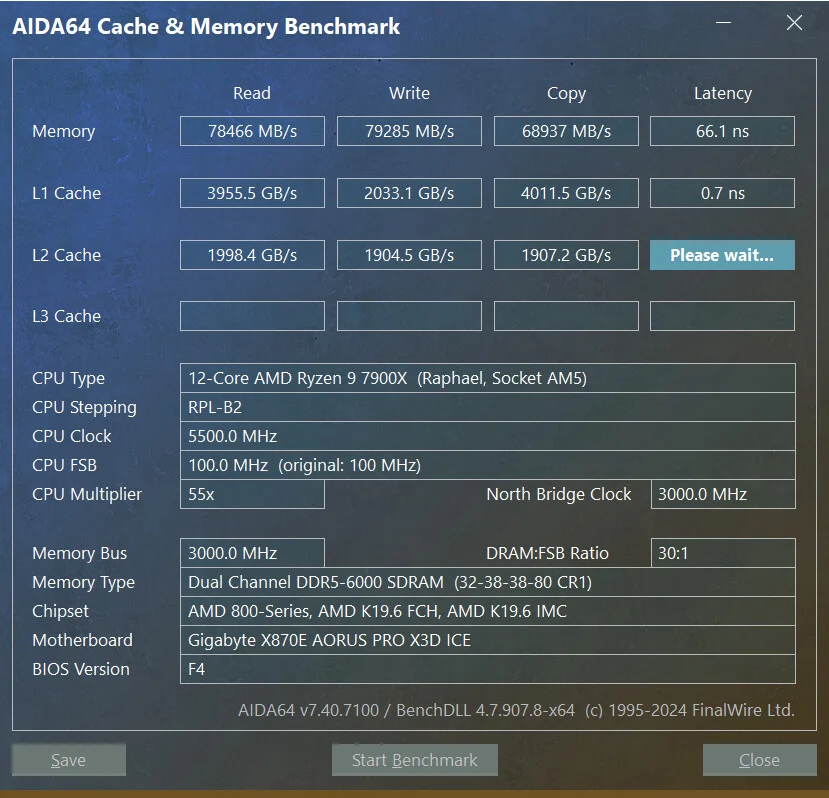Viewport: 829px width, 798px height.
Task: Select the L1 Cache Read value
Action: click(252, 193)
